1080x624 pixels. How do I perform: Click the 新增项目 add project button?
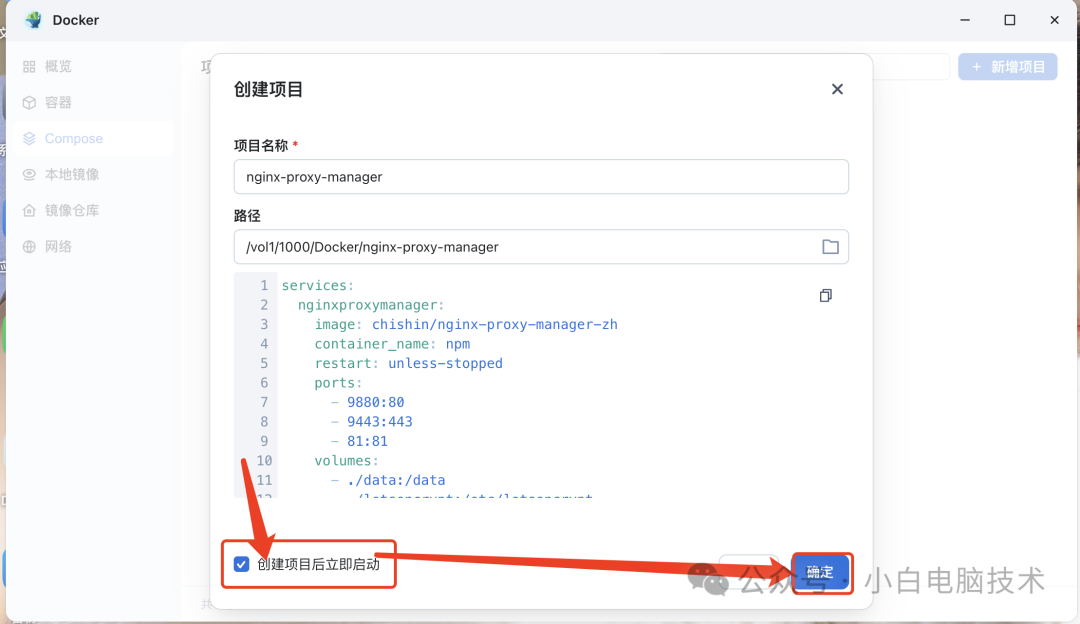[1008, 67]
